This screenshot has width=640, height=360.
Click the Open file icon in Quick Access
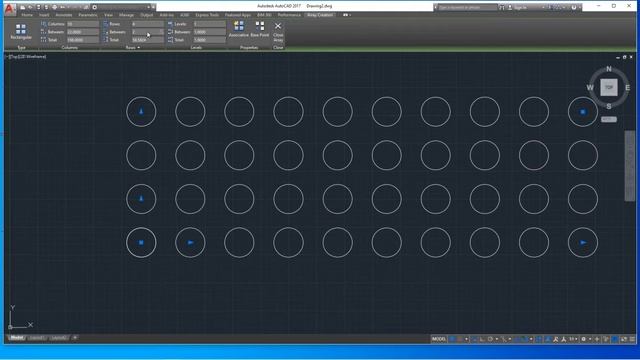(x=30, y=7)
